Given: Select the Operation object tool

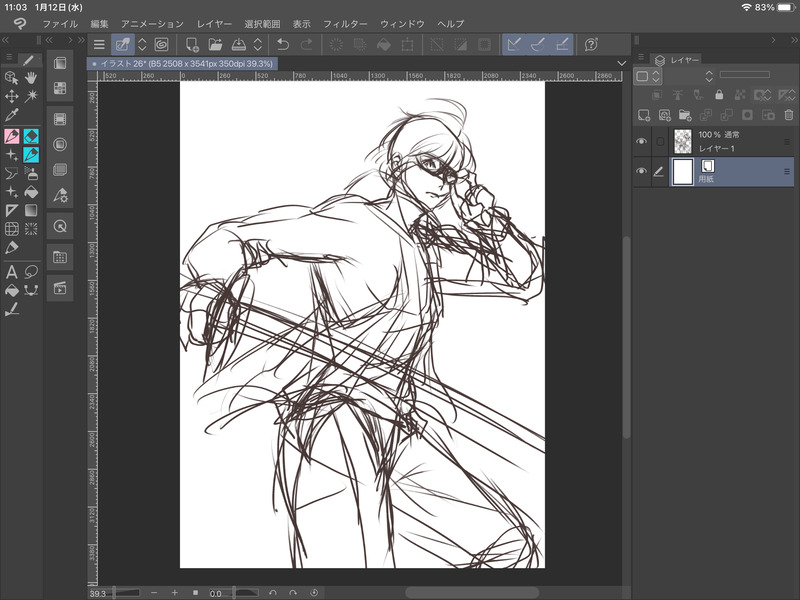Looking at the screenshot, I should pos(11,78).
